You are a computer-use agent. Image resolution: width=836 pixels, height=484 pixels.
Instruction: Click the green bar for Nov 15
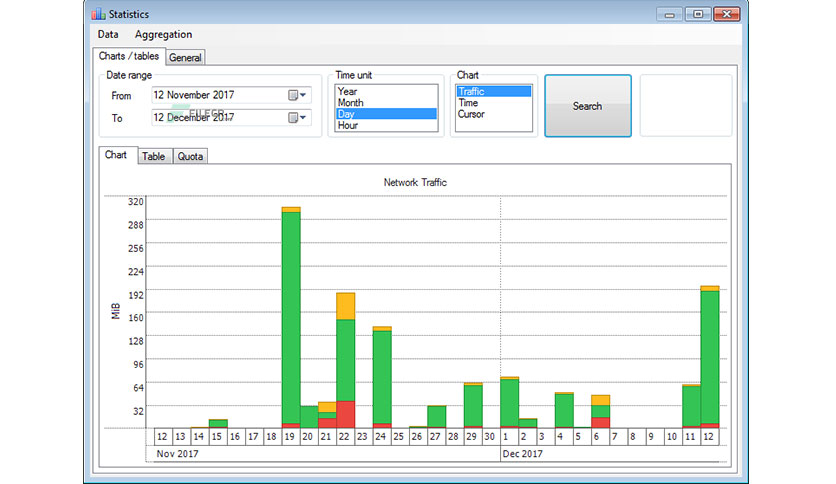[x=218, y=423]
